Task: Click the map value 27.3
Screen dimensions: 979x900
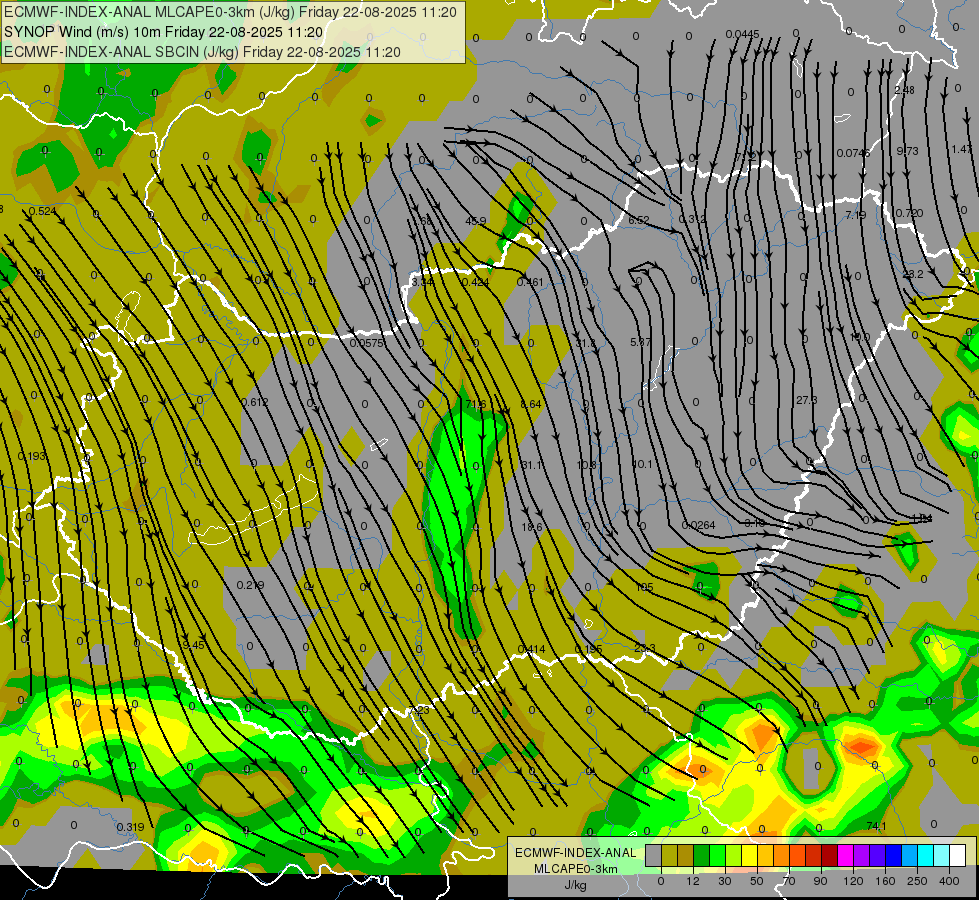Action: (x=806, y=400)
